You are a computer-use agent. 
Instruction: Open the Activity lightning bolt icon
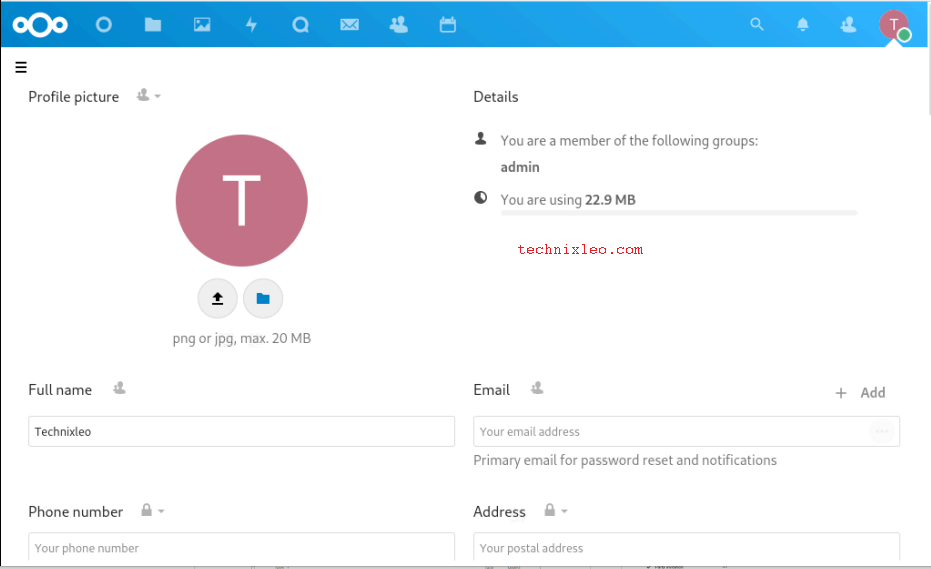(251, 25)
